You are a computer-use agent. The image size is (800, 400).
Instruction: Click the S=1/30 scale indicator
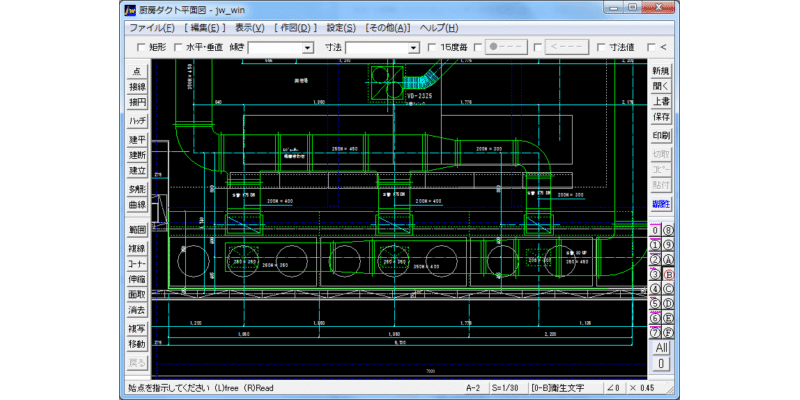tap(507, 388)
